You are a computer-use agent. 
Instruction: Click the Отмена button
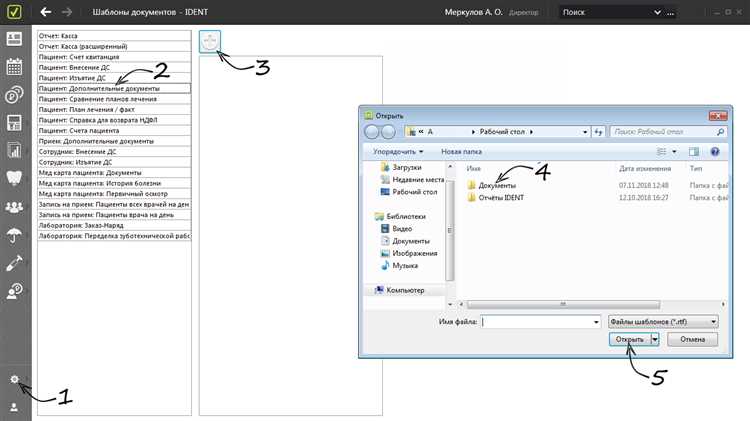692,340
